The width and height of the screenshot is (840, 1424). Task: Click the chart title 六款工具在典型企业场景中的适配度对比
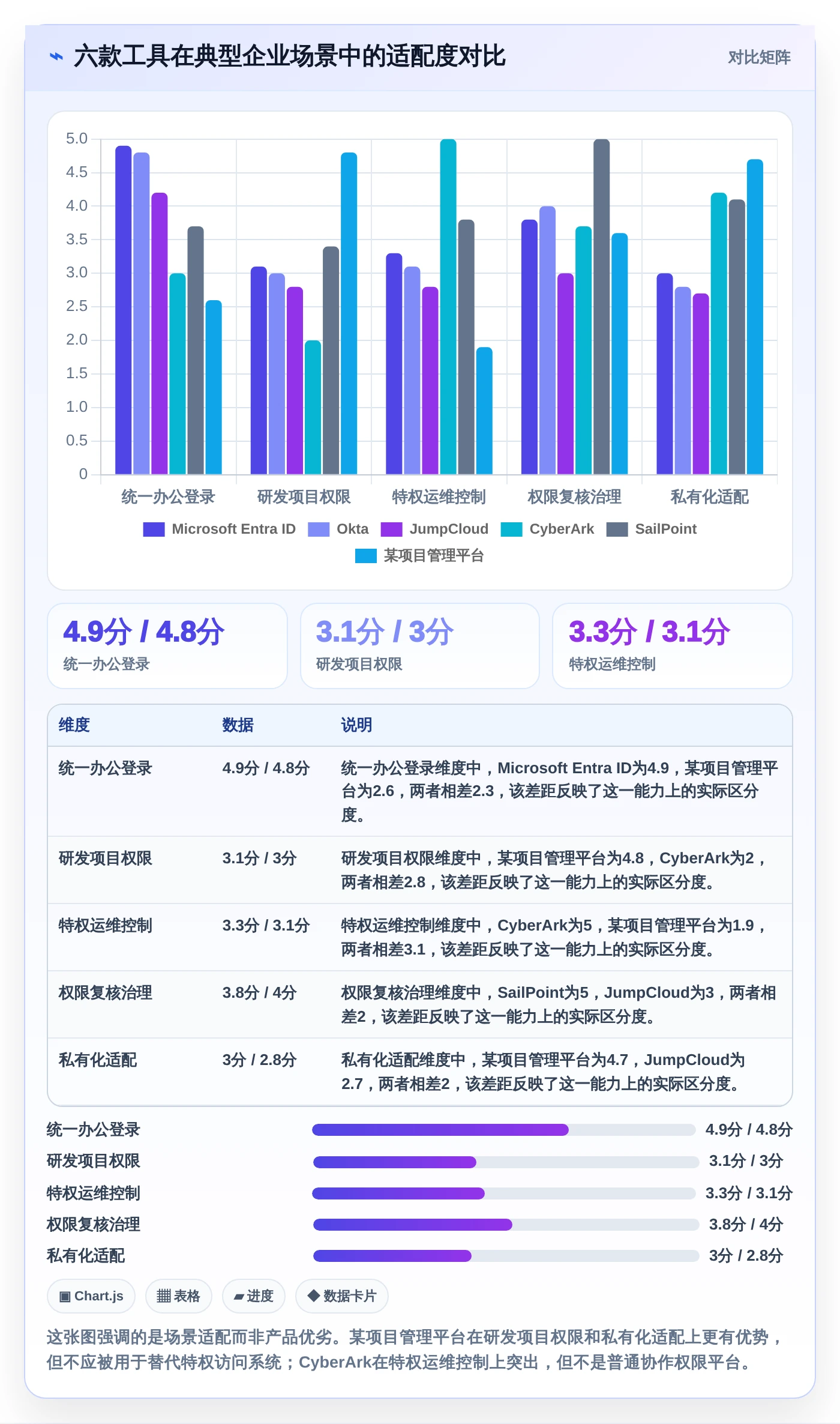(290, 56)
